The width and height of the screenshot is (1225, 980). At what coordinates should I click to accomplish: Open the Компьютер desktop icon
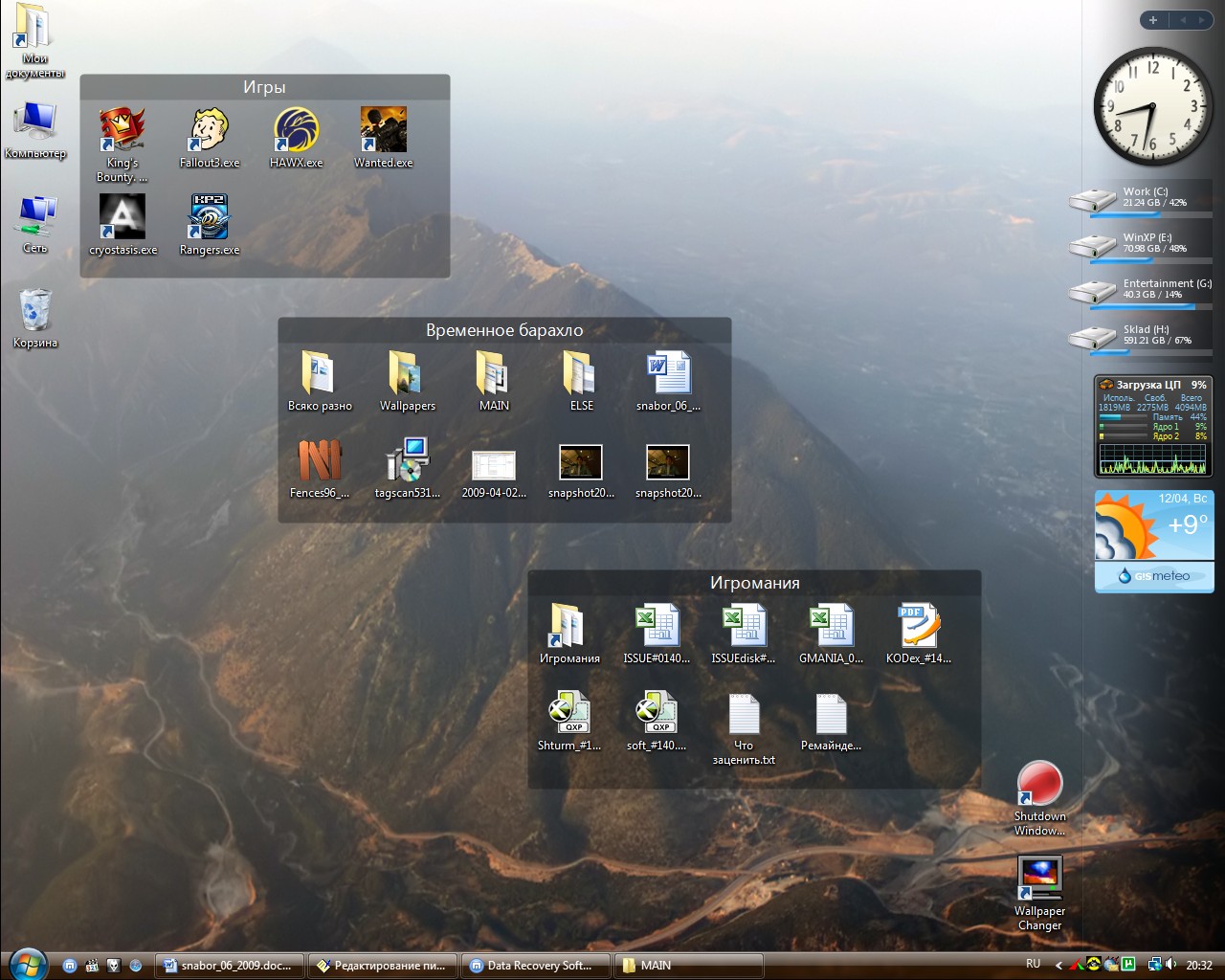35,130
